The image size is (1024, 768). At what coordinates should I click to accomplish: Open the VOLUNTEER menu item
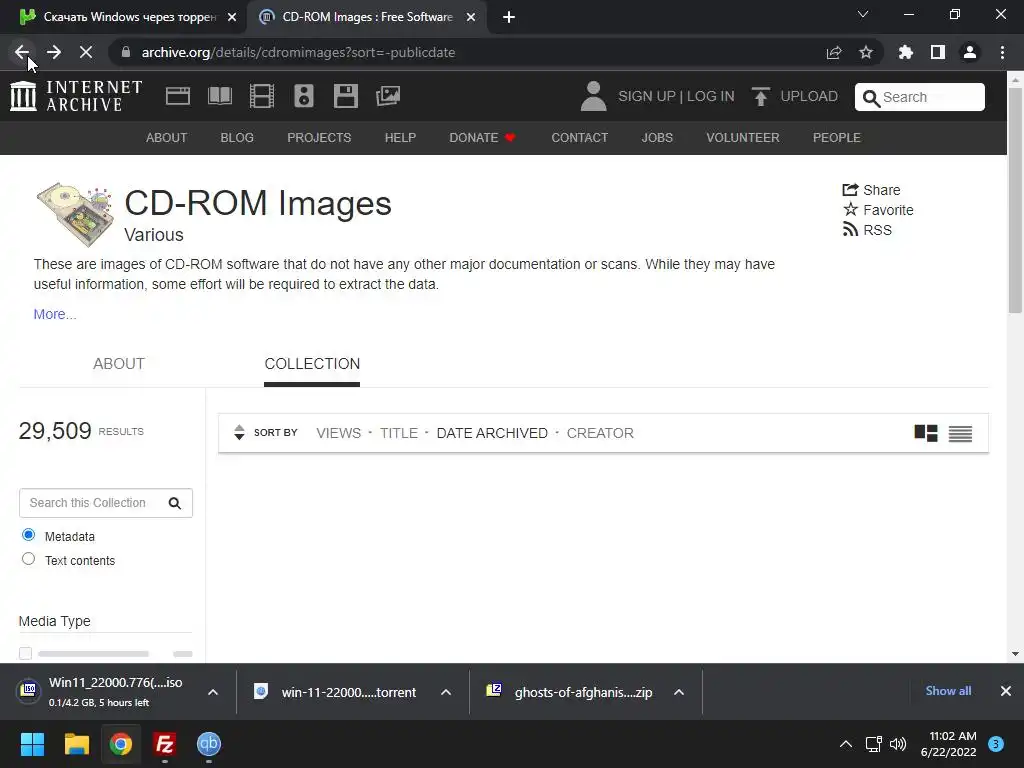(x=743, y=138)
